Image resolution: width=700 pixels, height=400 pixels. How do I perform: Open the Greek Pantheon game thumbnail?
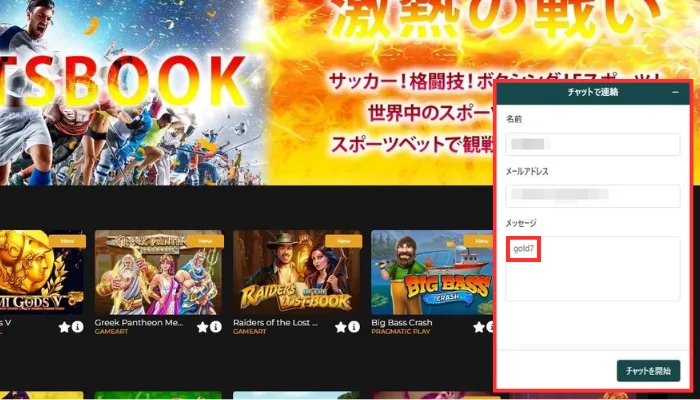click(158, 272)
